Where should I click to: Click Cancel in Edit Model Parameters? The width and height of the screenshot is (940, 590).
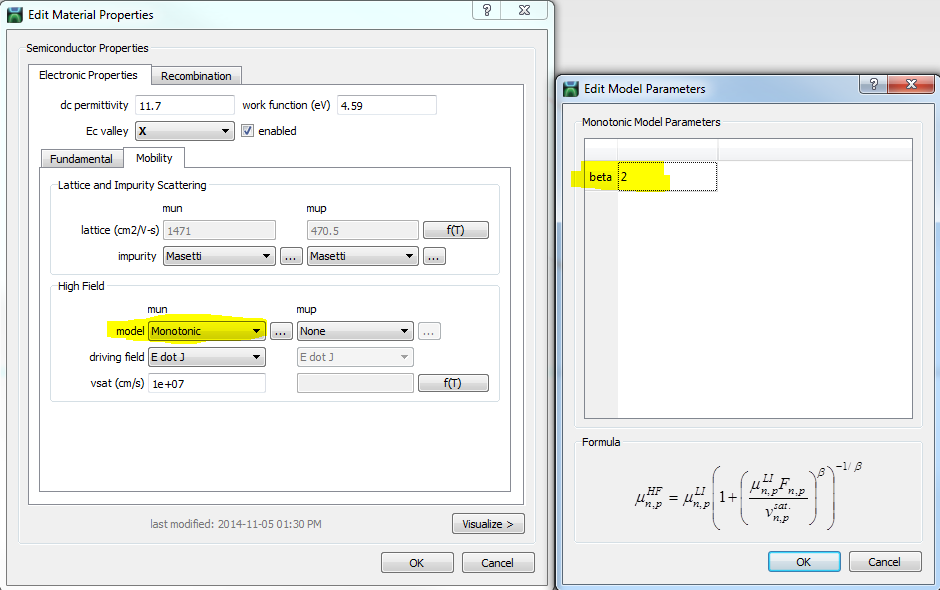tap(885, 562)
